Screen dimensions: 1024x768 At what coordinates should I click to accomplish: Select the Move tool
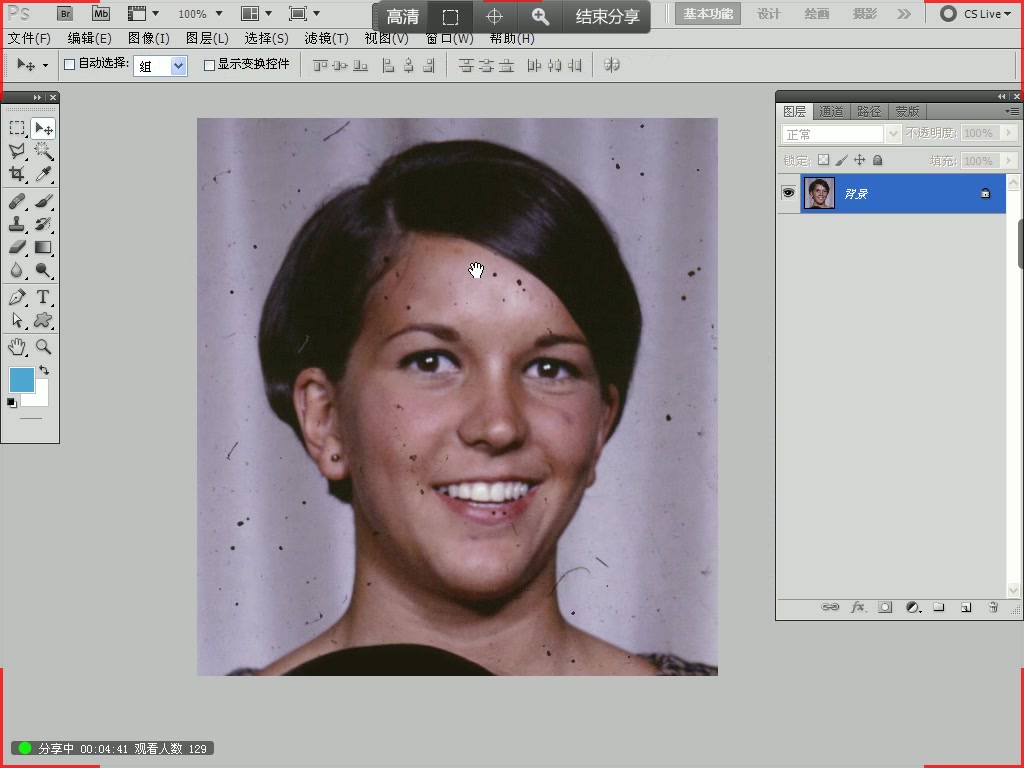(x=41, y=128)
